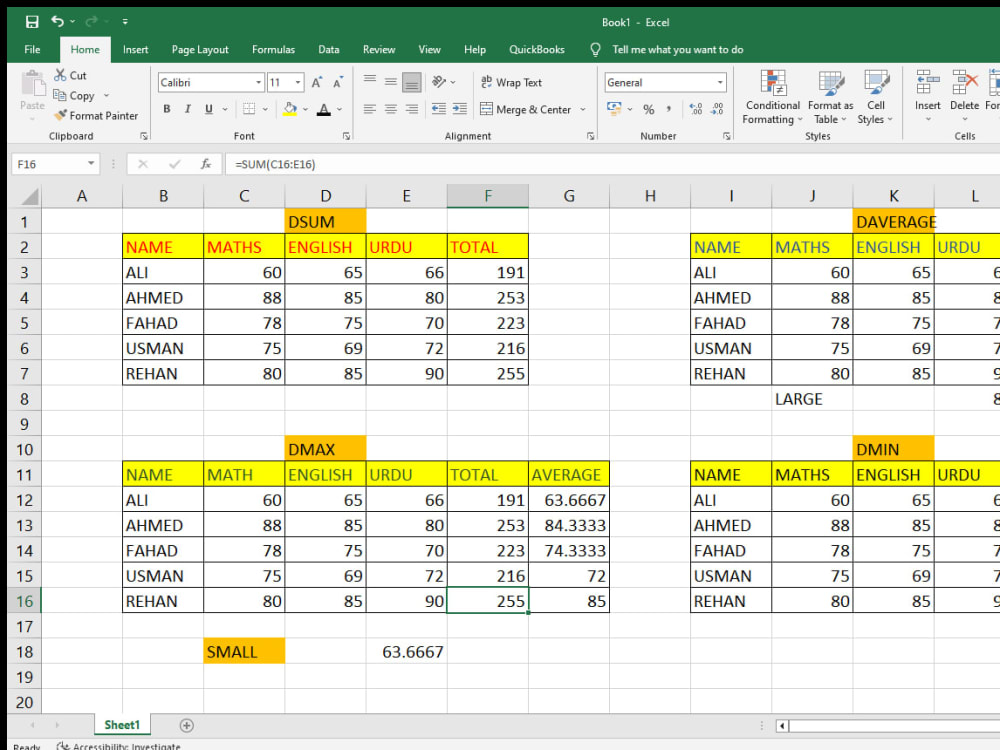1000x750 pixels.
Task: Click the Accounting Number Format icon
Action: [614, 108]
